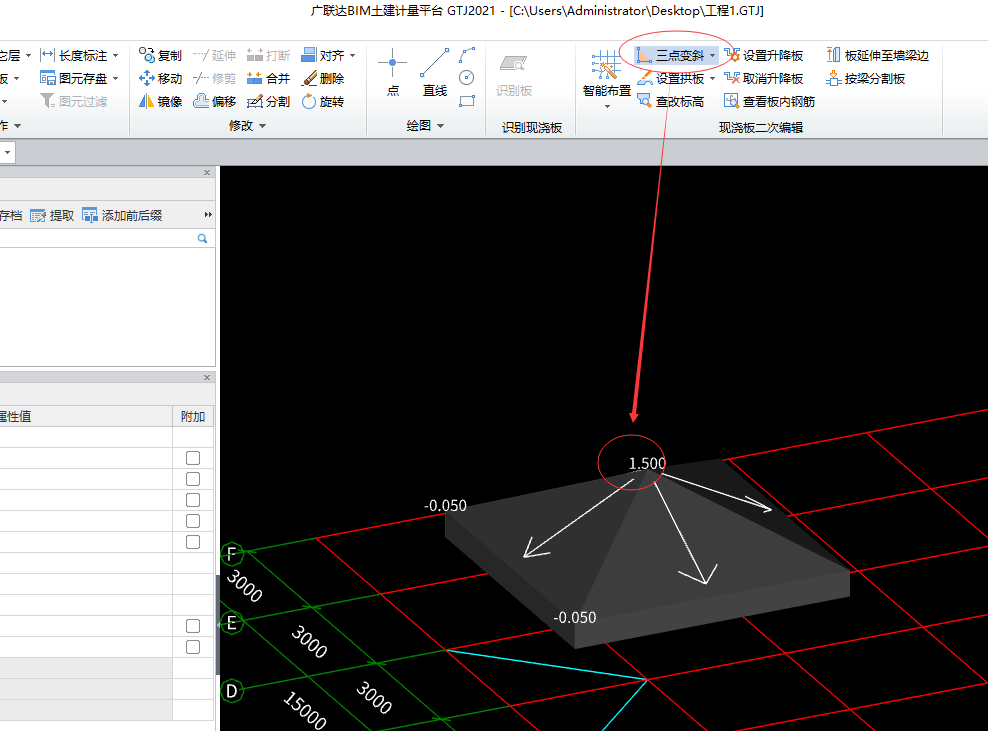Open the 图元存盘 dropdown arrow
Screen dimensions: 988x731
click(x=115, y=79)
